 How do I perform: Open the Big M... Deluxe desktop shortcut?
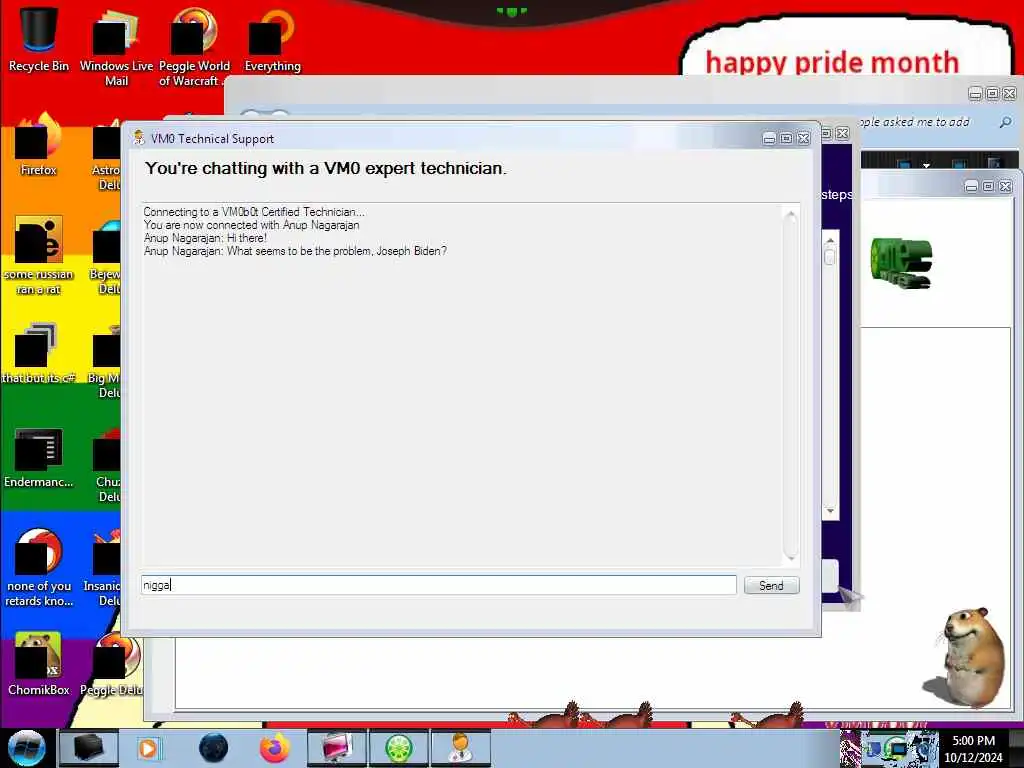(x=105, y=360)
